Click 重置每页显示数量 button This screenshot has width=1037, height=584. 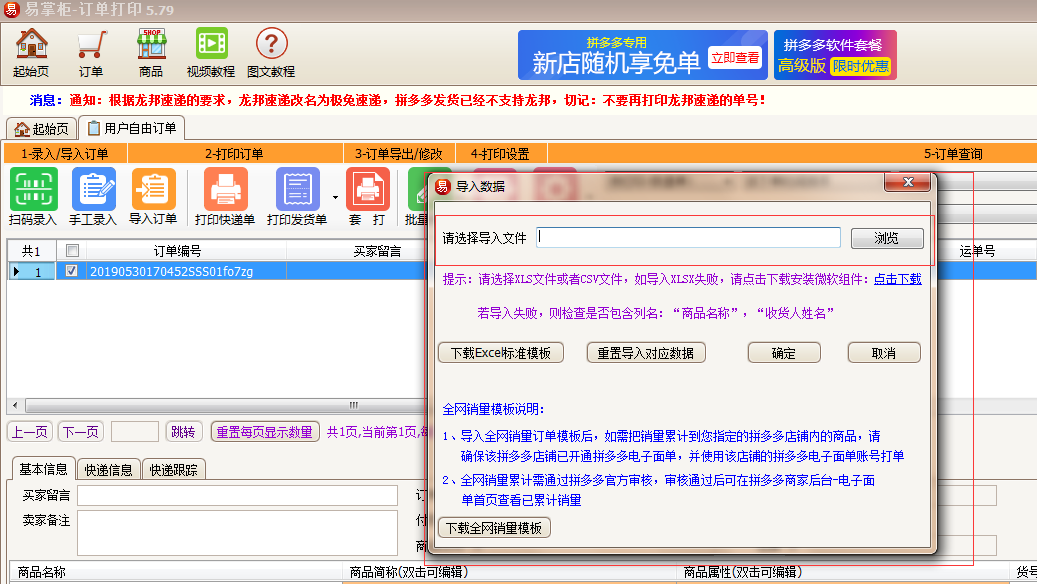point(265,432)
